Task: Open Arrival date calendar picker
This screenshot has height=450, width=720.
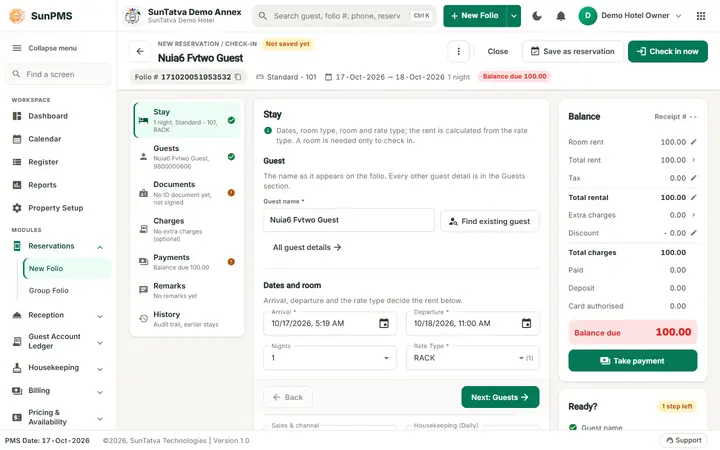Action: pyautogui.click(x=384, y=323)
